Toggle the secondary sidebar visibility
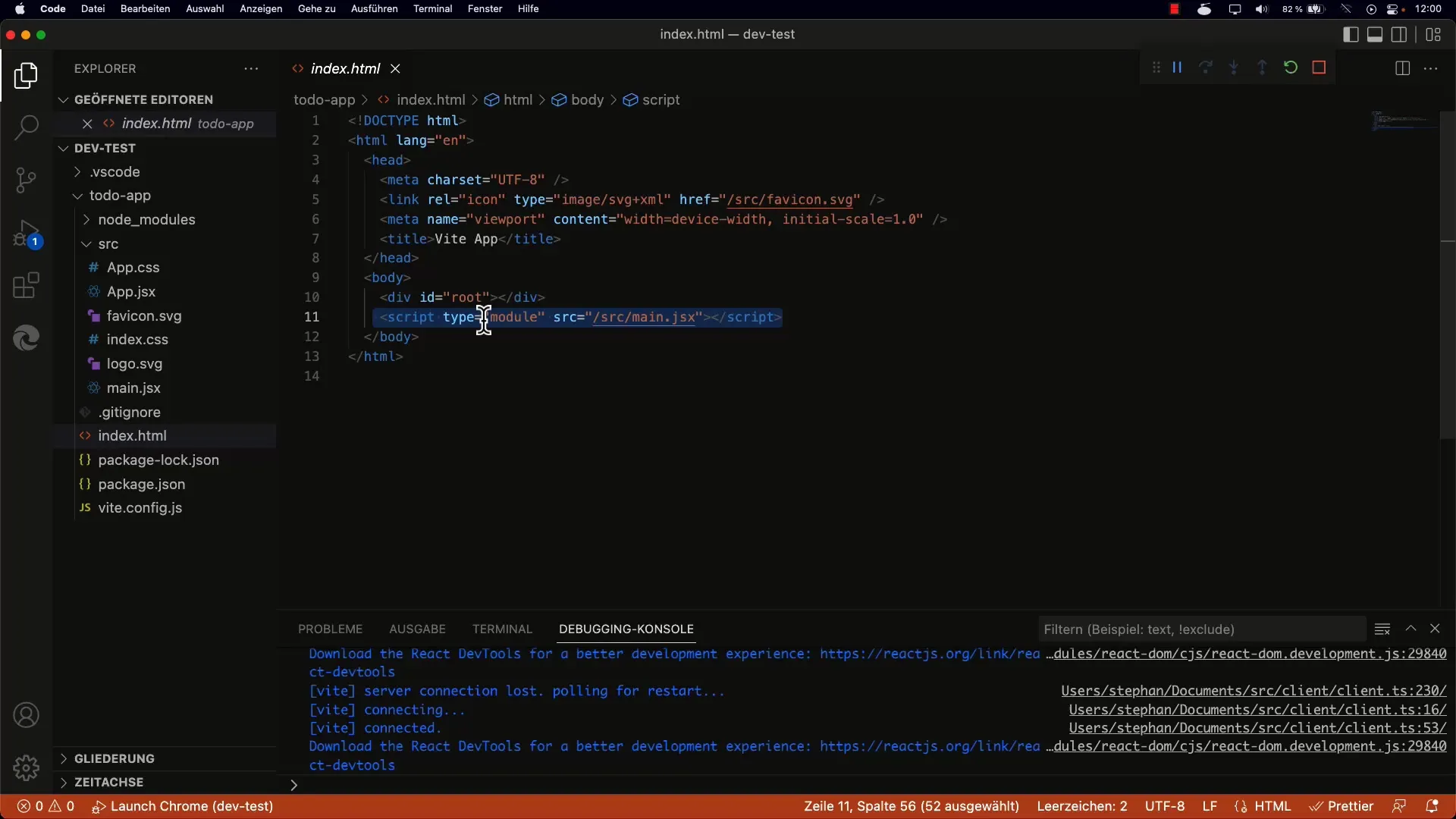The height and width of the screenshot is (819, 1456). click(1400, 34)
